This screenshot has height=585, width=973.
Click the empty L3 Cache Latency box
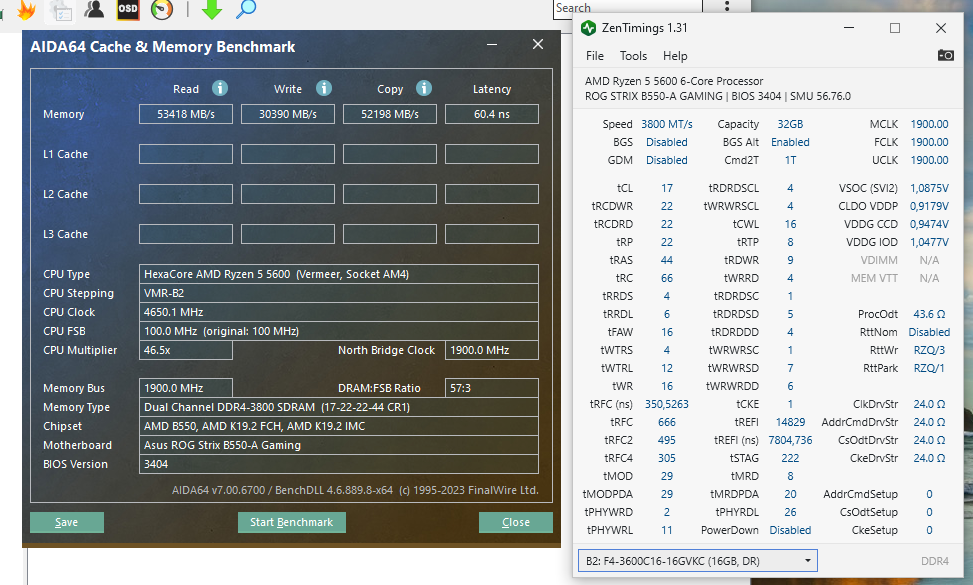[x=491, y=234]
